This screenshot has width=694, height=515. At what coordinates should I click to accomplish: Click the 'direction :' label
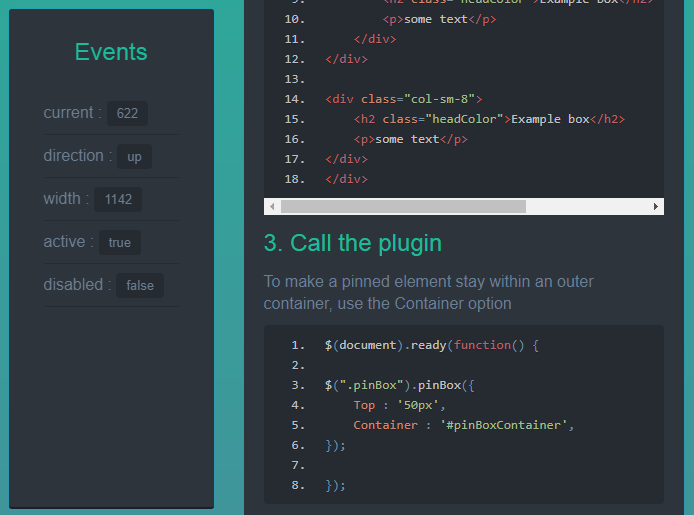pyautogui.click(x=77, y=156)
